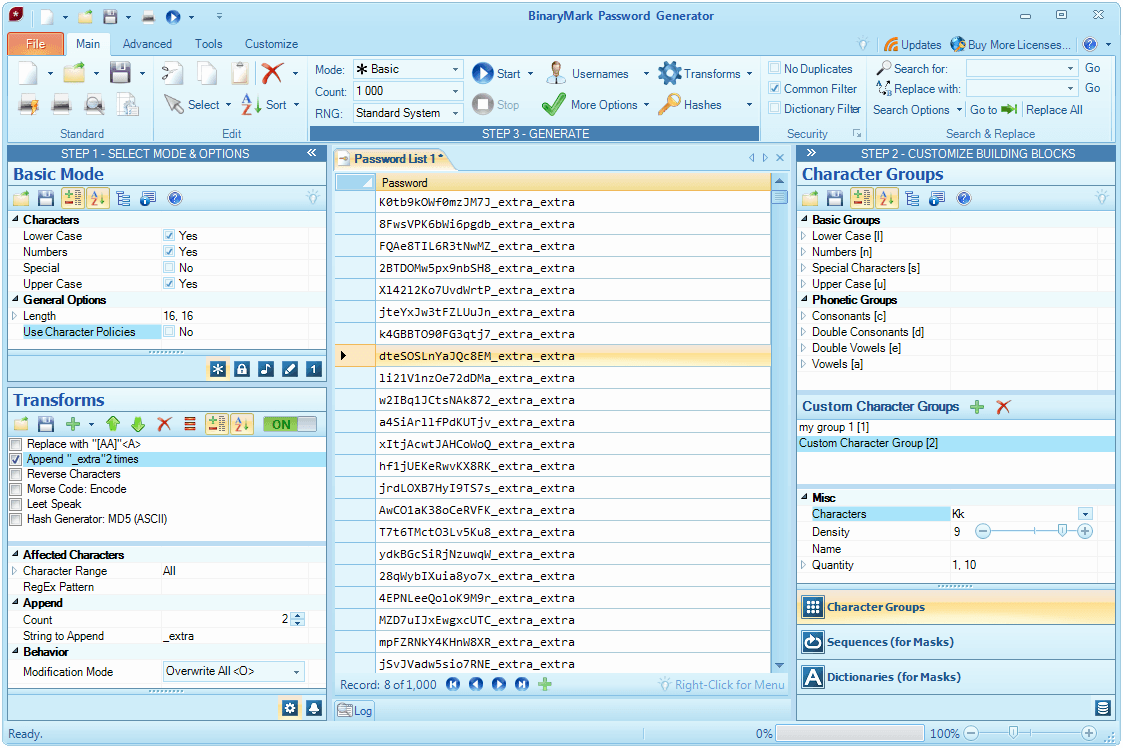This screenshot has width=1123, height=748.
Task: Move transform up with the green up arrow
Action: 113,424
